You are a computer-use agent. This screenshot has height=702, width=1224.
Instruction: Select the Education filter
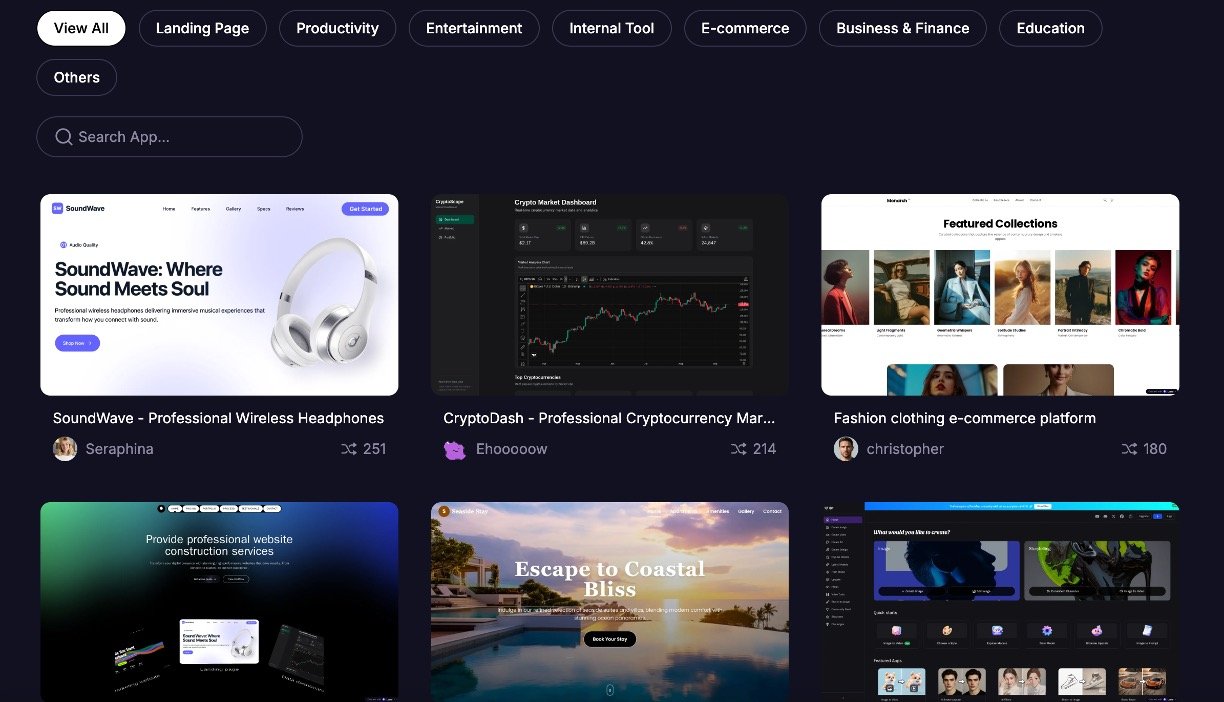tap(1050, 28)
